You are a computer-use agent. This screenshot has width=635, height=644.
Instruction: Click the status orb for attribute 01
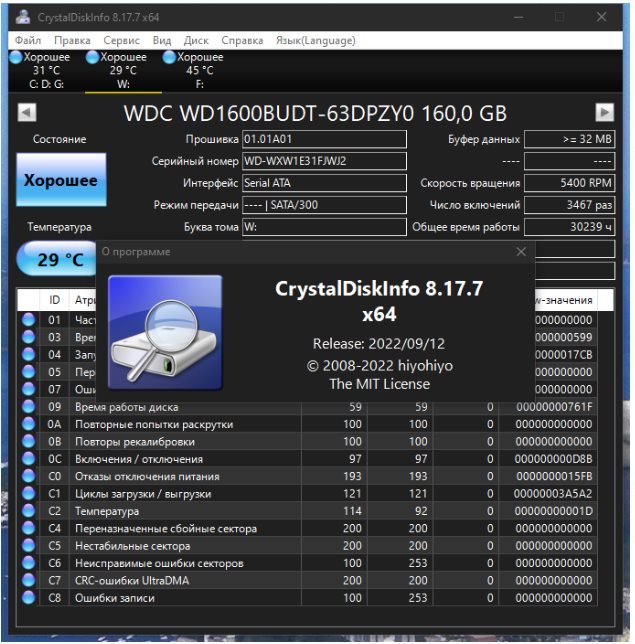click(x=28, y=320)
